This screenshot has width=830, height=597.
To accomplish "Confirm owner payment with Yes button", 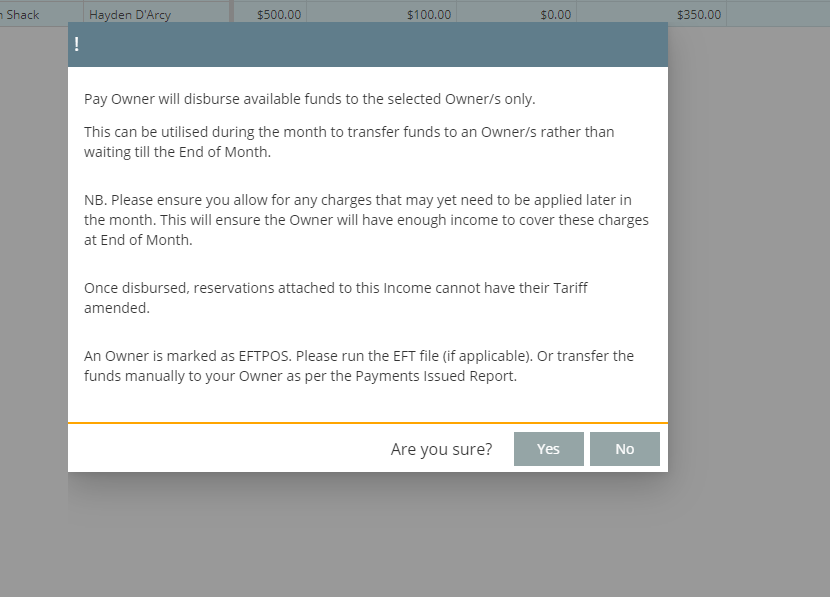I will (x=548, y=449).
